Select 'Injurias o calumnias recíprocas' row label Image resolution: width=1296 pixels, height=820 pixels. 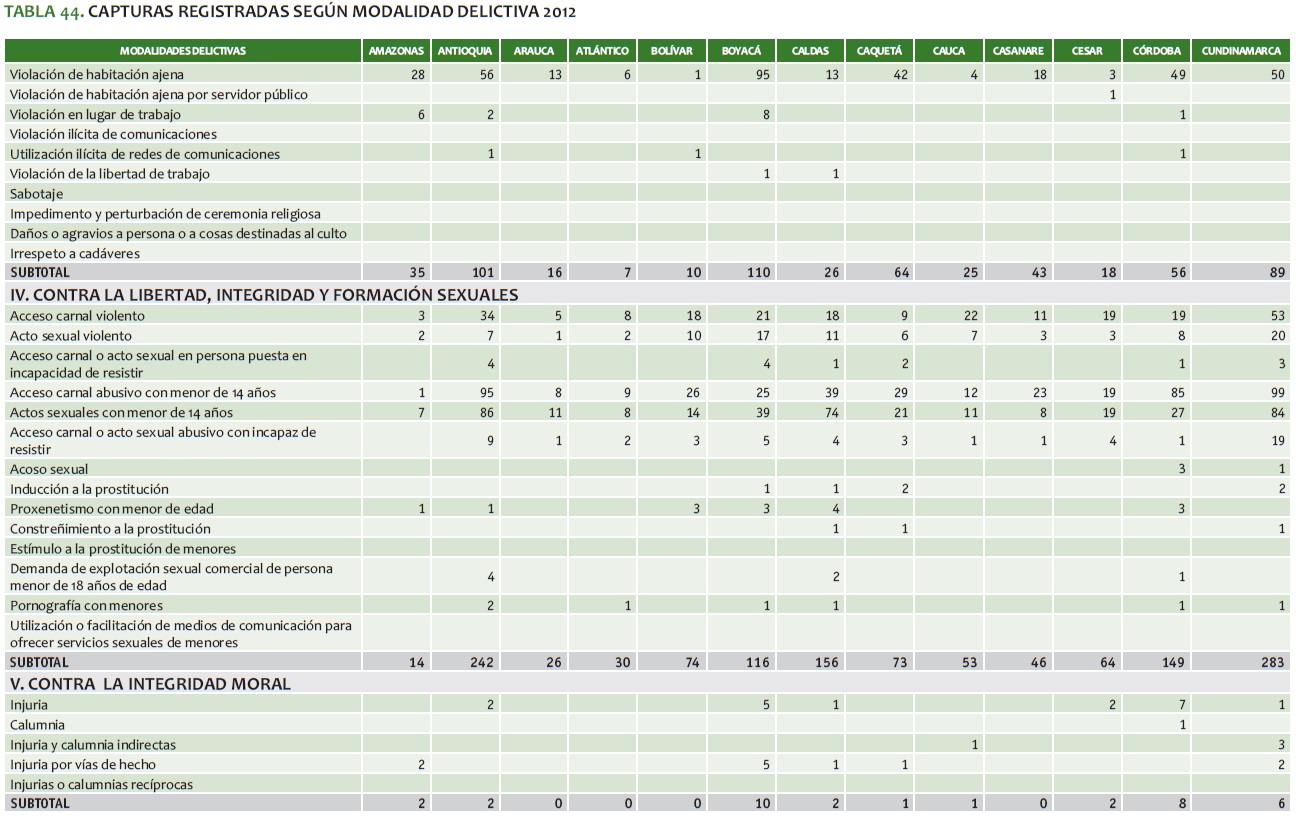coord(101,785)
